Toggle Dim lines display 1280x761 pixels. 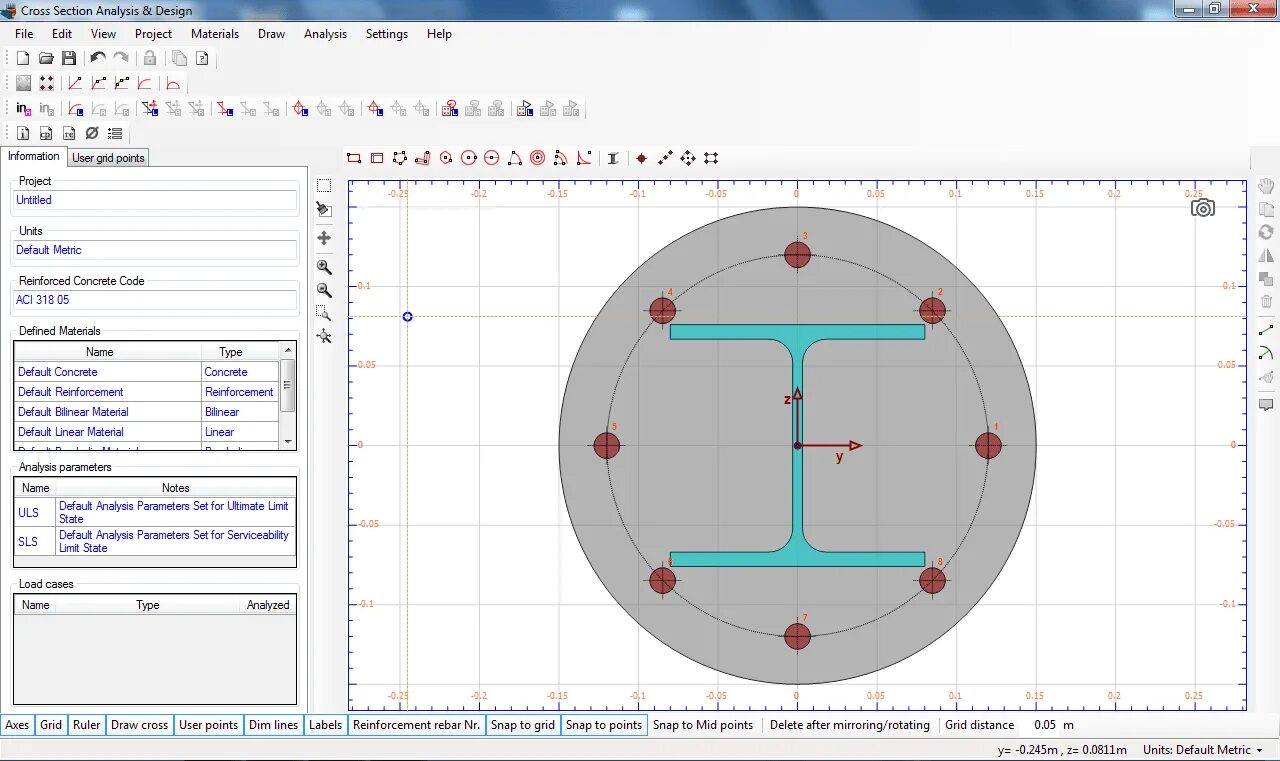coord(273,725)
